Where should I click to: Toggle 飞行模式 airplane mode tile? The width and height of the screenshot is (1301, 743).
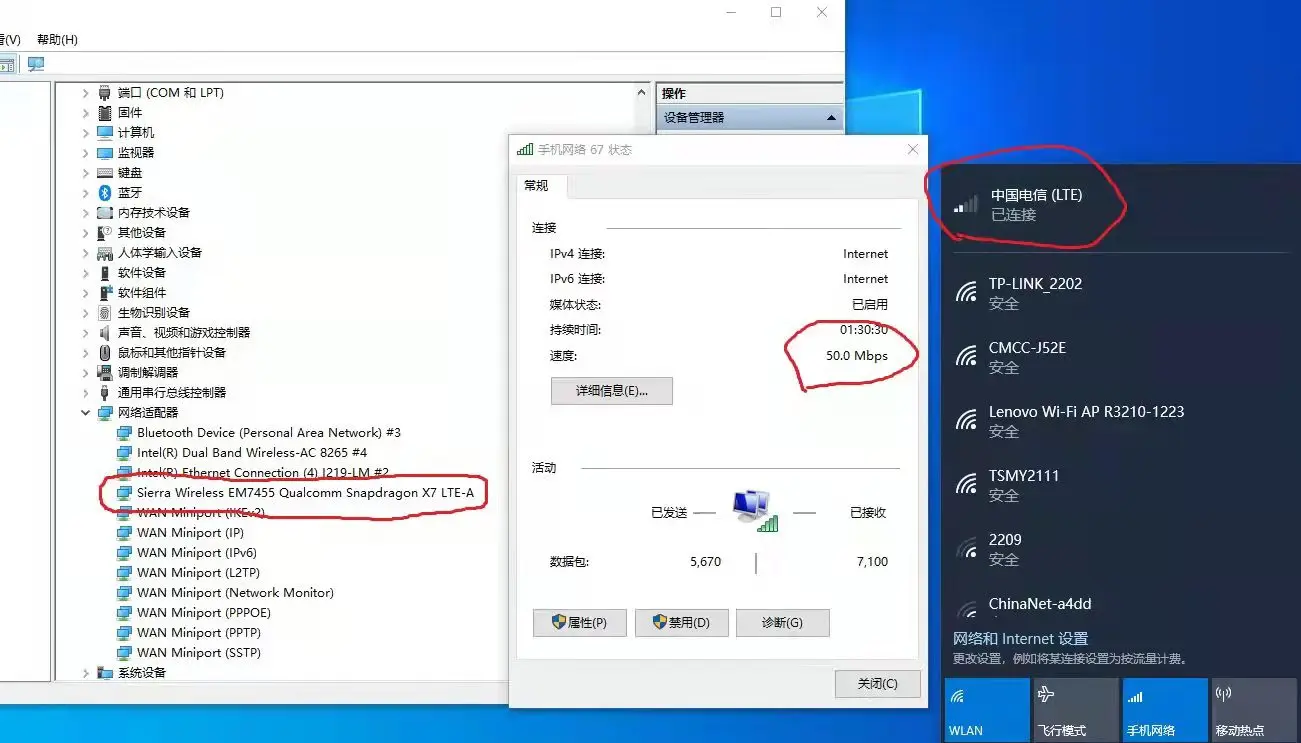point(1075,710)
